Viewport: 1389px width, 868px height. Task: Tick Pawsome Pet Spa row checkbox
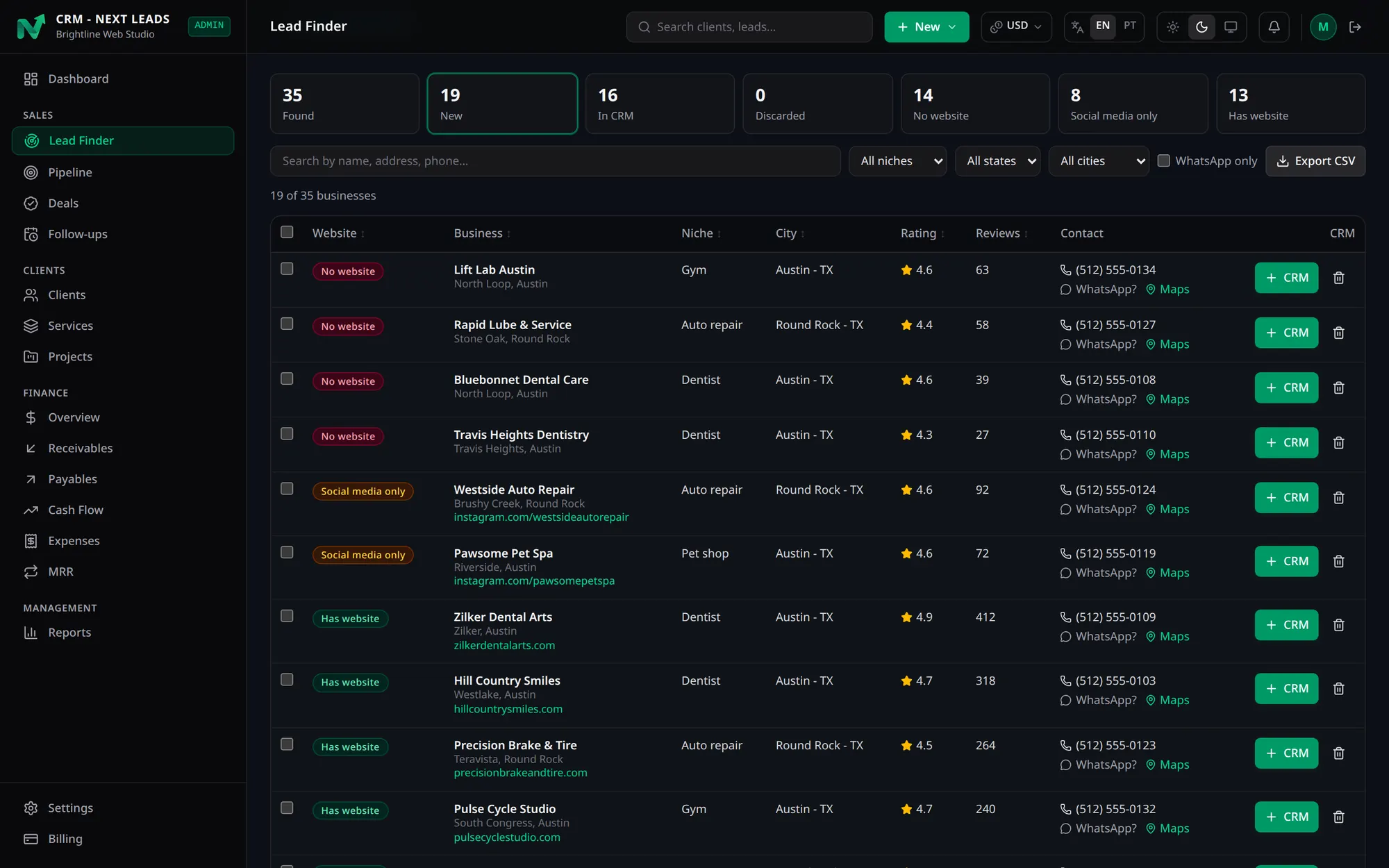coord(287,552)
